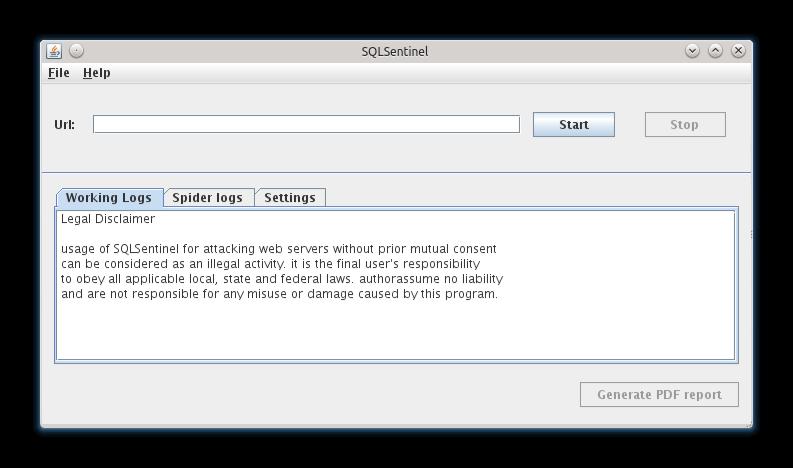The width and height of the screenshot is (793, 468).
Task: Click the Legal Disclaimer heading line
Action: [108, 219]
